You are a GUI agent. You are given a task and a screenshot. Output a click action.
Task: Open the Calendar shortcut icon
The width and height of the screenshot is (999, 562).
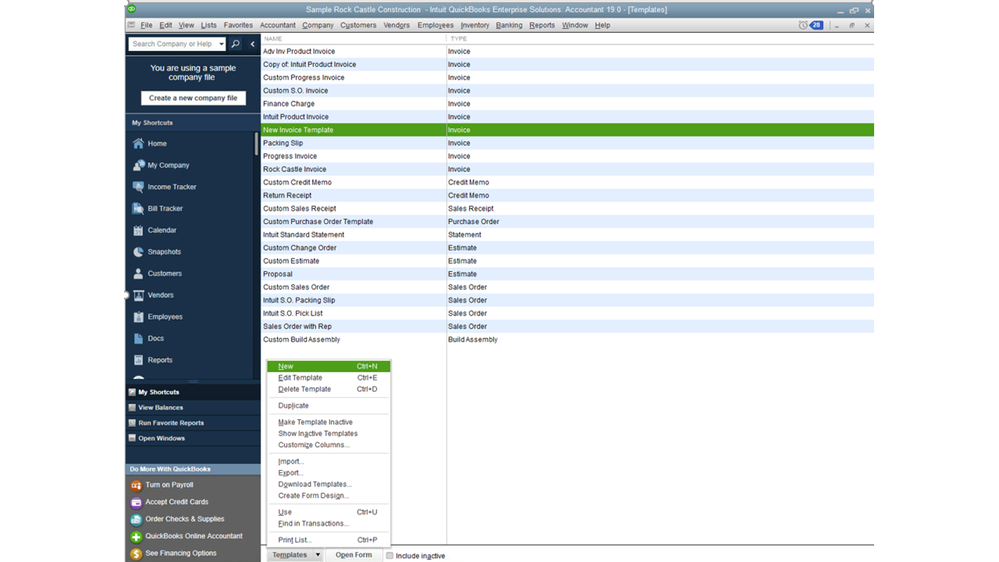click(x=138, y=230)
